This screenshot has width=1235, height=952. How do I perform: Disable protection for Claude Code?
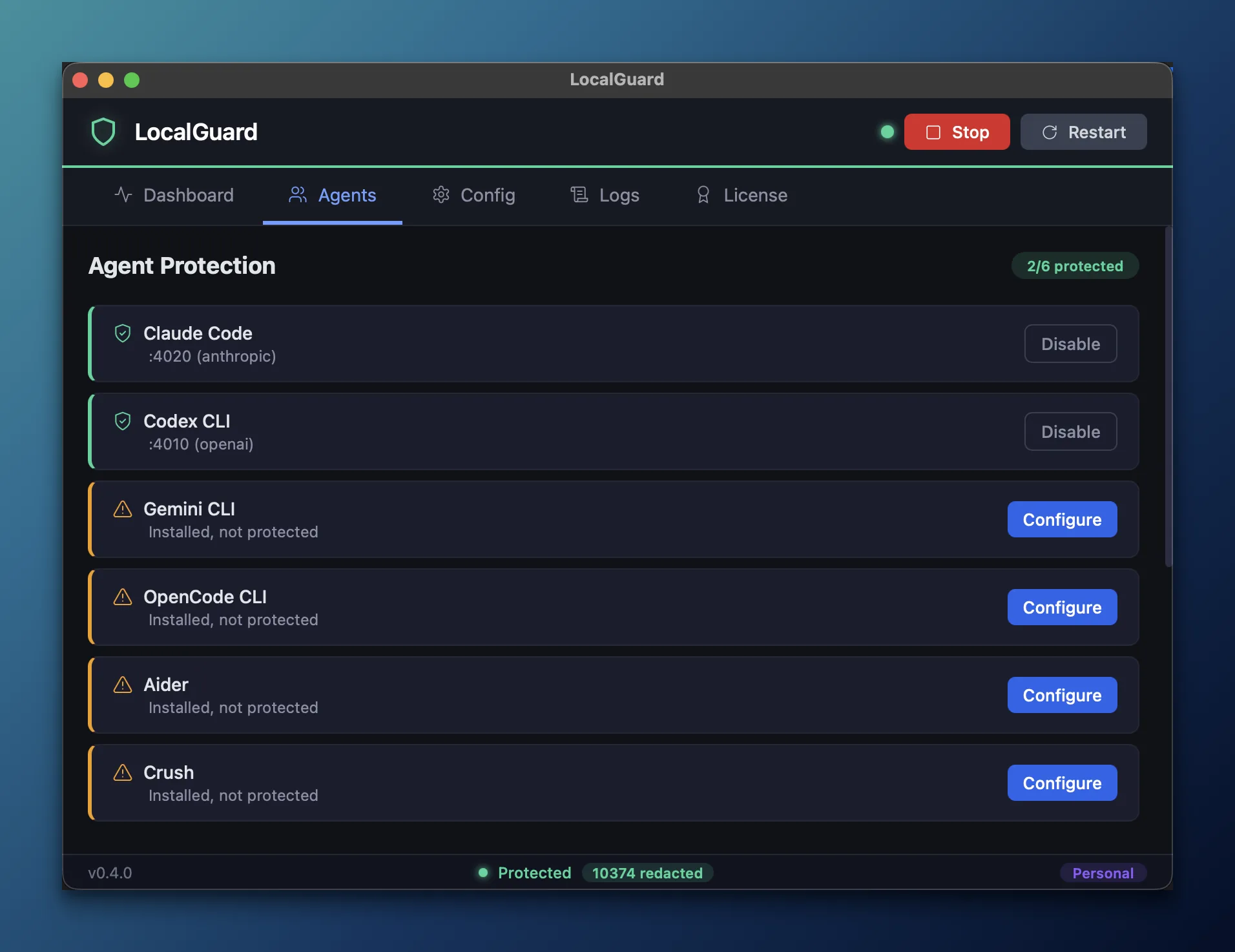(x=1071, y=344)
